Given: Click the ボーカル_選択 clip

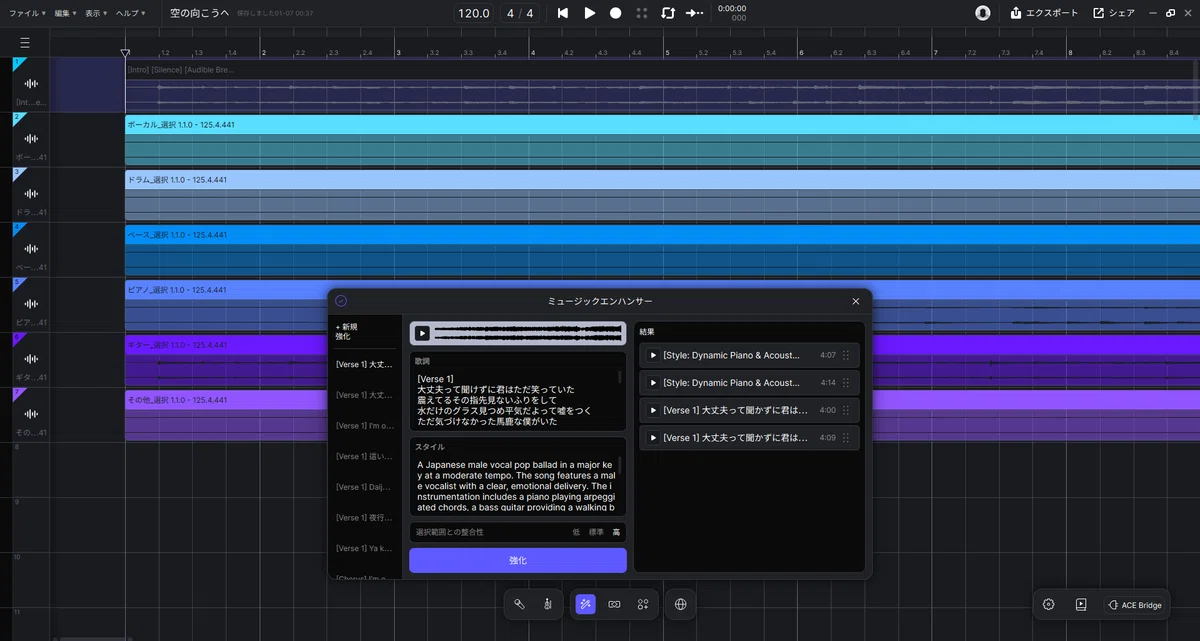Looking at the screenshot, I should tap(662, 140).
